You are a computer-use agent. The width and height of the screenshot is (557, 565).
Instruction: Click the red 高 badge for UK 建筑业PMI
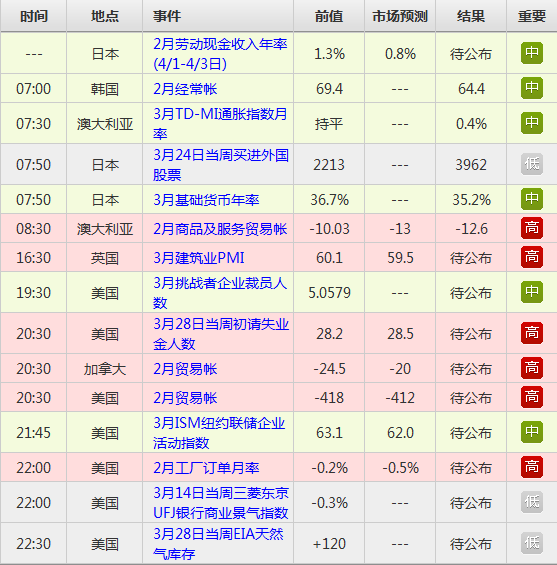coord(531,257)
